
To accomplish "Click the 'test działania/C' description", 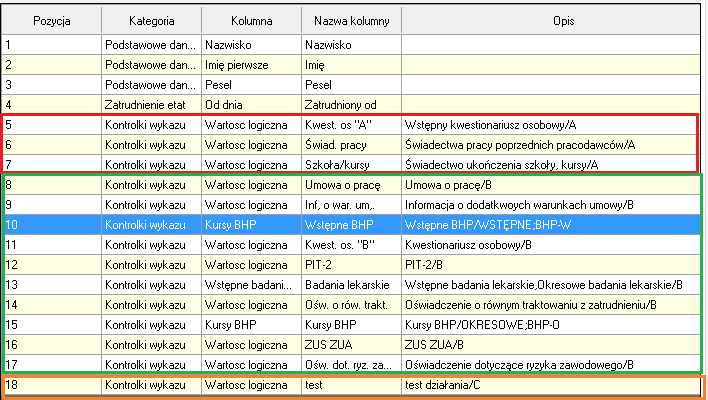I will [x=551, y=385].
